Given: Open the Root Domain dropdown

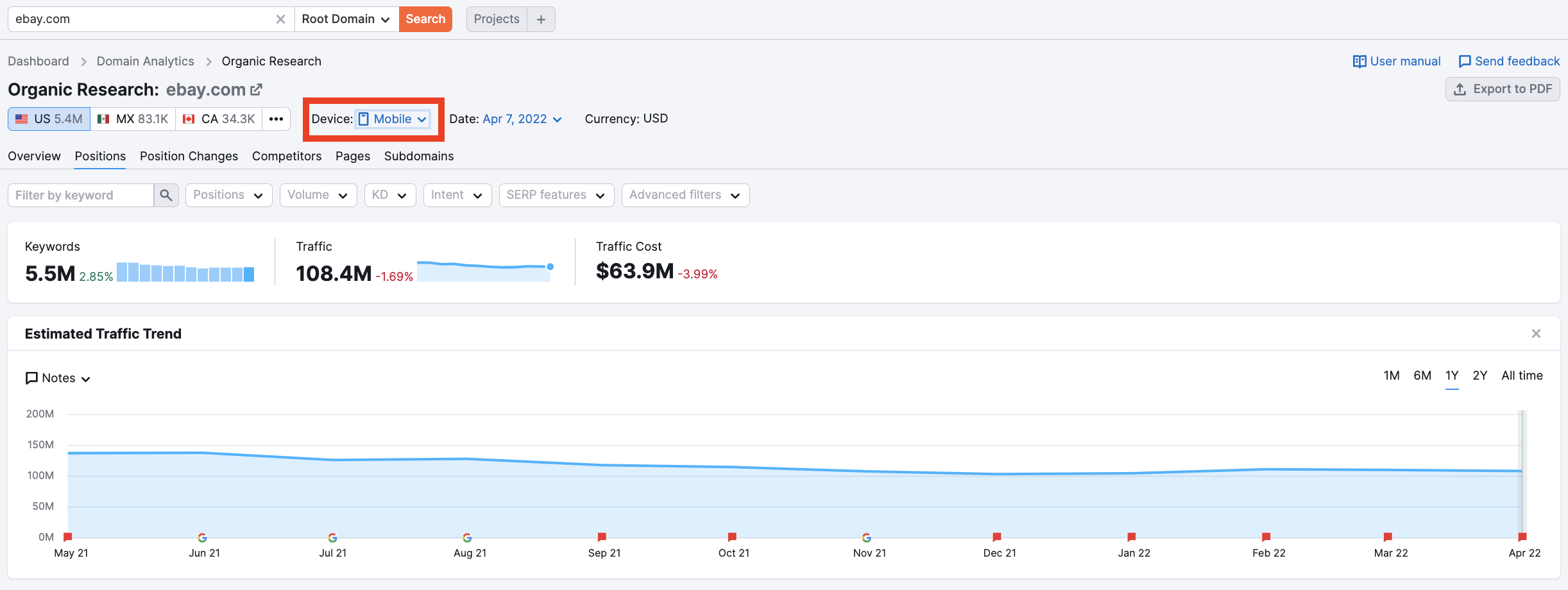Looking at the screenshot, I should click(346, 19).
